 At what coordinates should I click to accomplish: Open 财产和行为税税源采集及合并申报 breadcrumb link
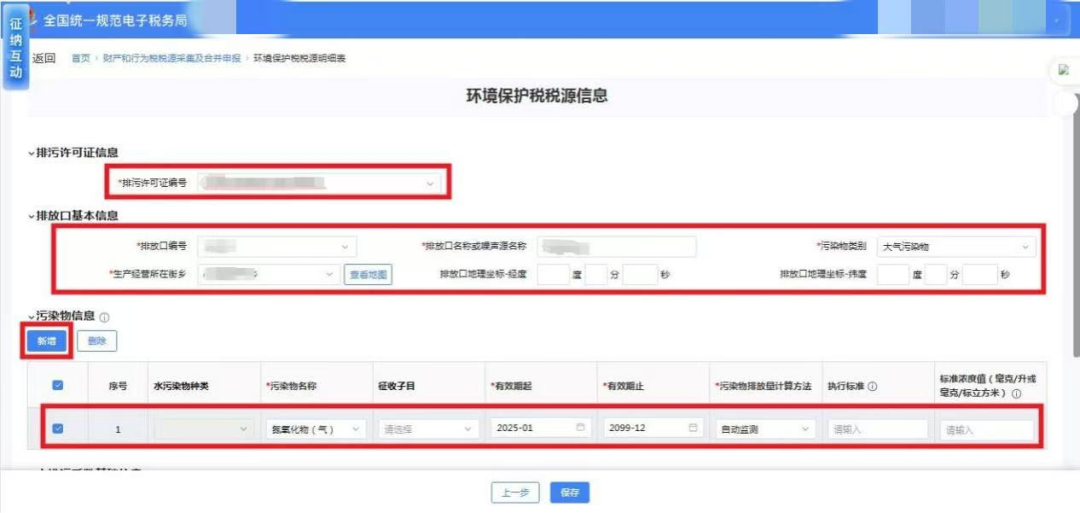click(x=171, y=59)
